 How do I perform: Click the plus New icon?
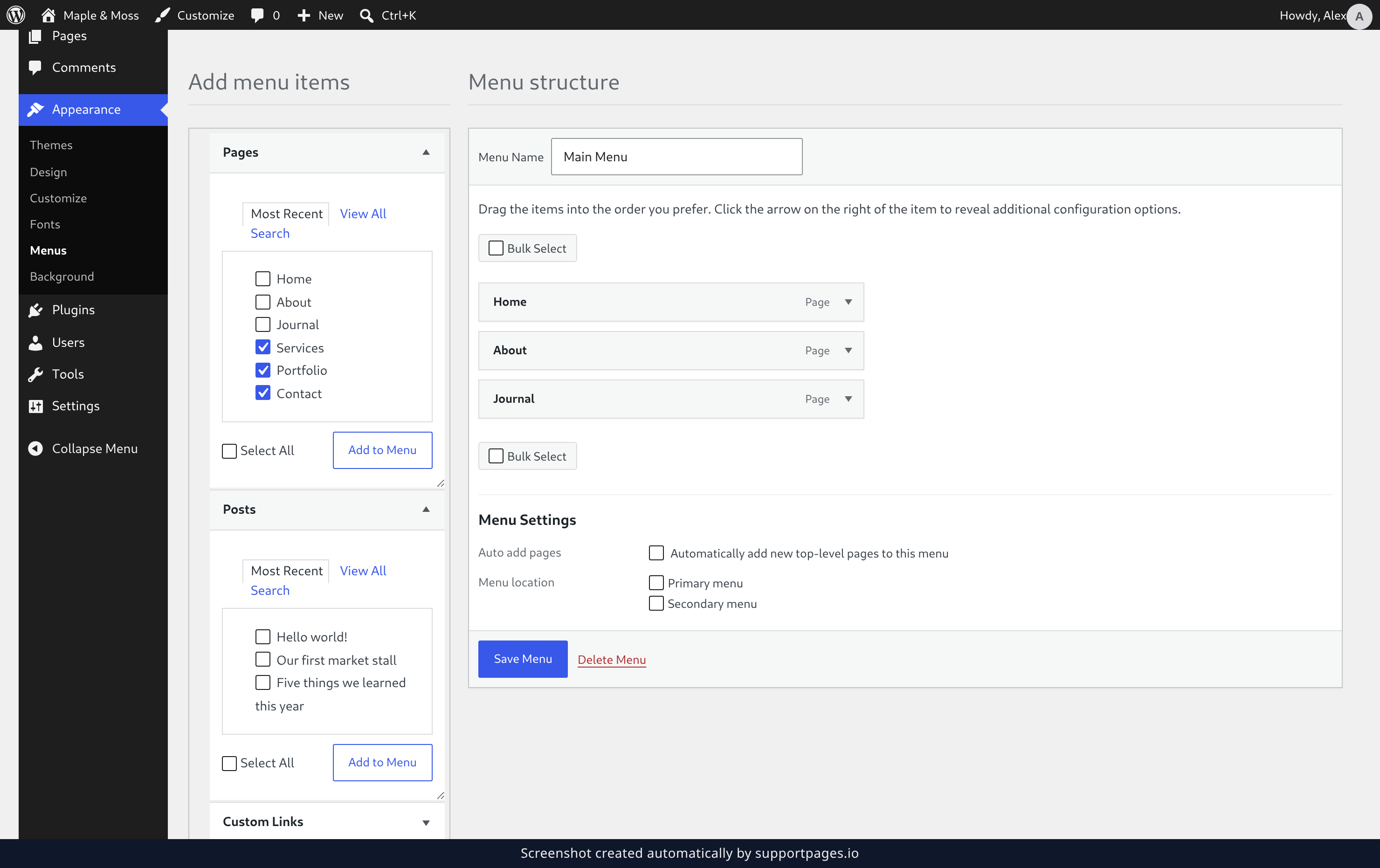point(304,15)
